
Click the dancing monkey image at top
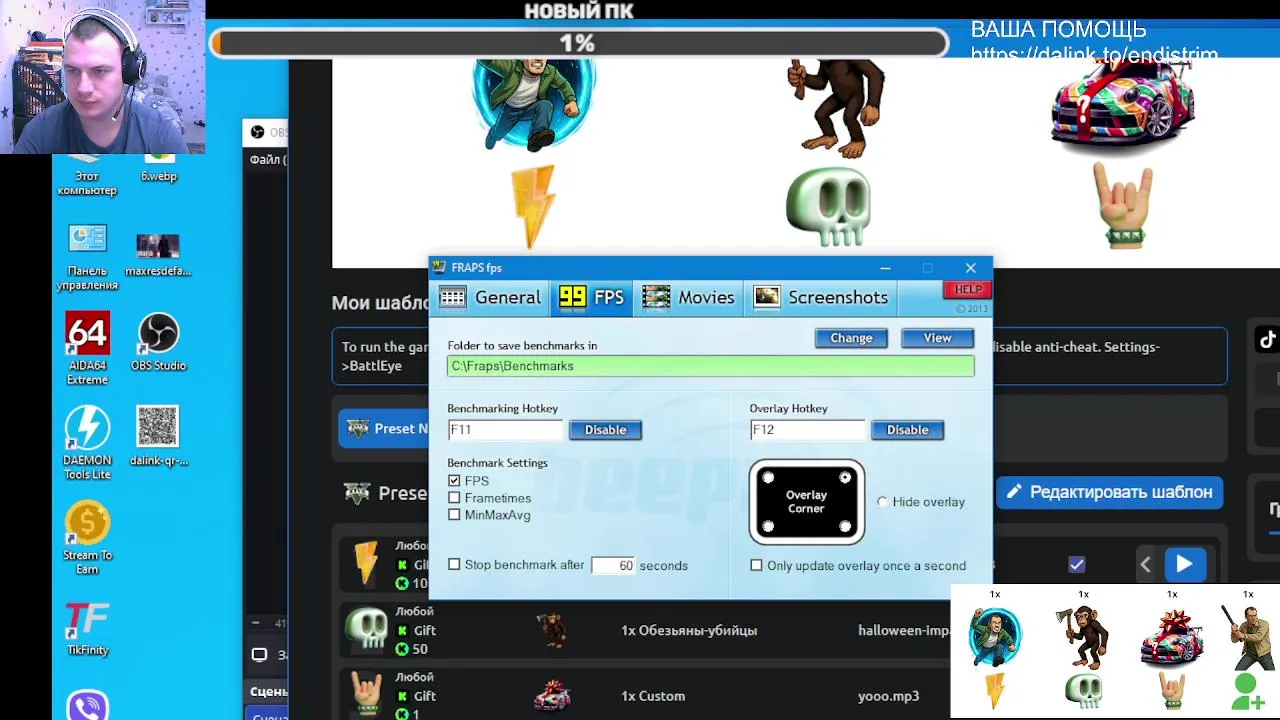point(836,107)
